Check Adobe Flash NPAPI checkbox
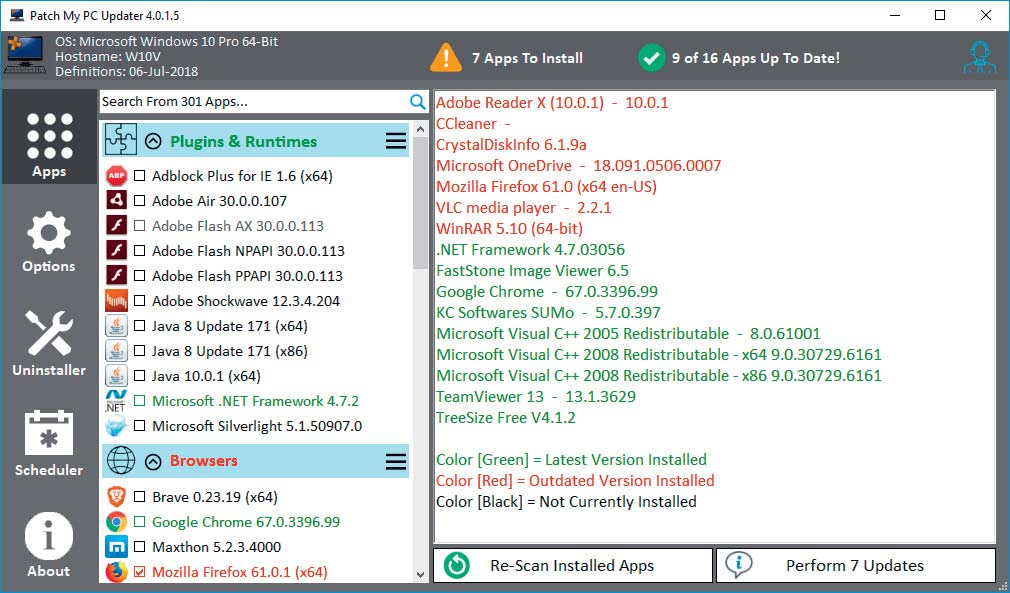Viewport: 1010px width, 593px height. (139, 251)
